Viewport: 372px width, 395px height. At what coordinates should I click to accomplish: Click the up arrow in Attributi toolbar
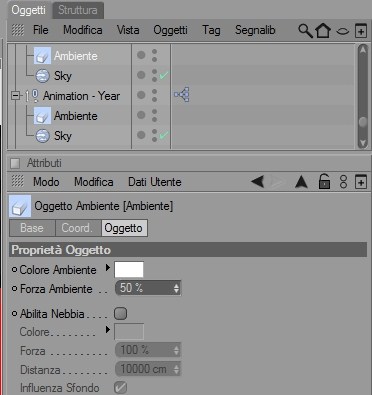[x=301, y=182]
